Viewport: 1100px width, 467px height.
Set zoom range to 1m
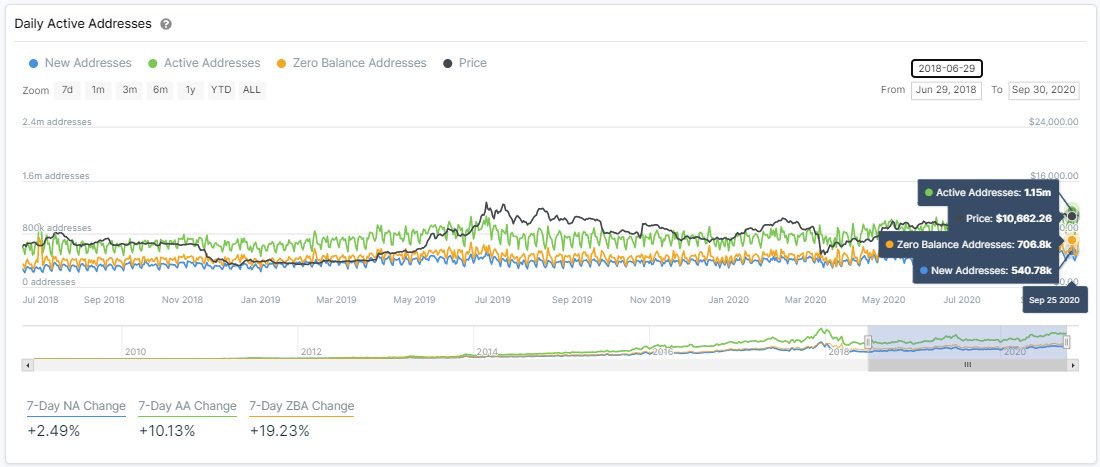98,90
